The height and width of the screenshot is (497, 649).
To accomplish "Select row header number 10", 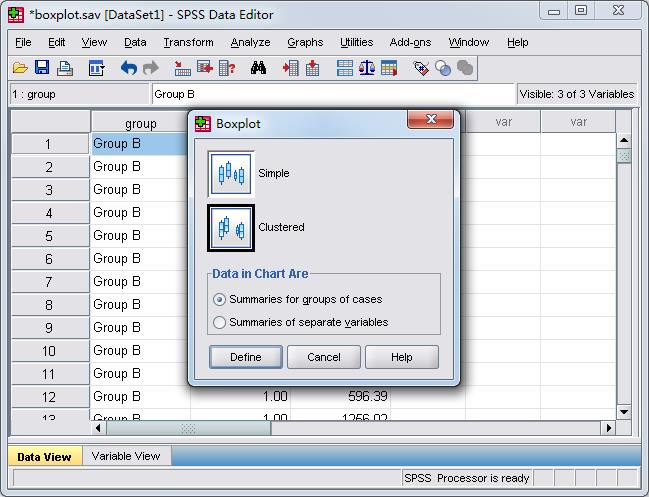I will coord(49,351).
